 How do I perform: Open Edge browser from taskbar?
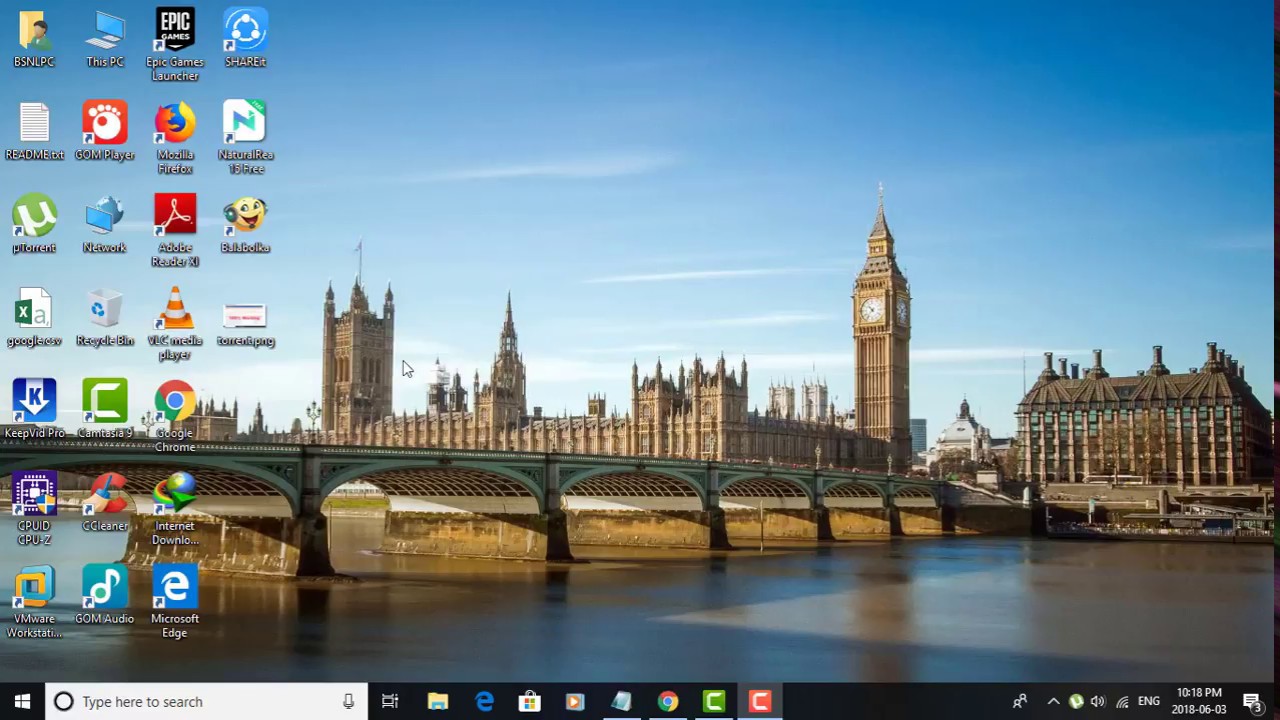[484, 702]
